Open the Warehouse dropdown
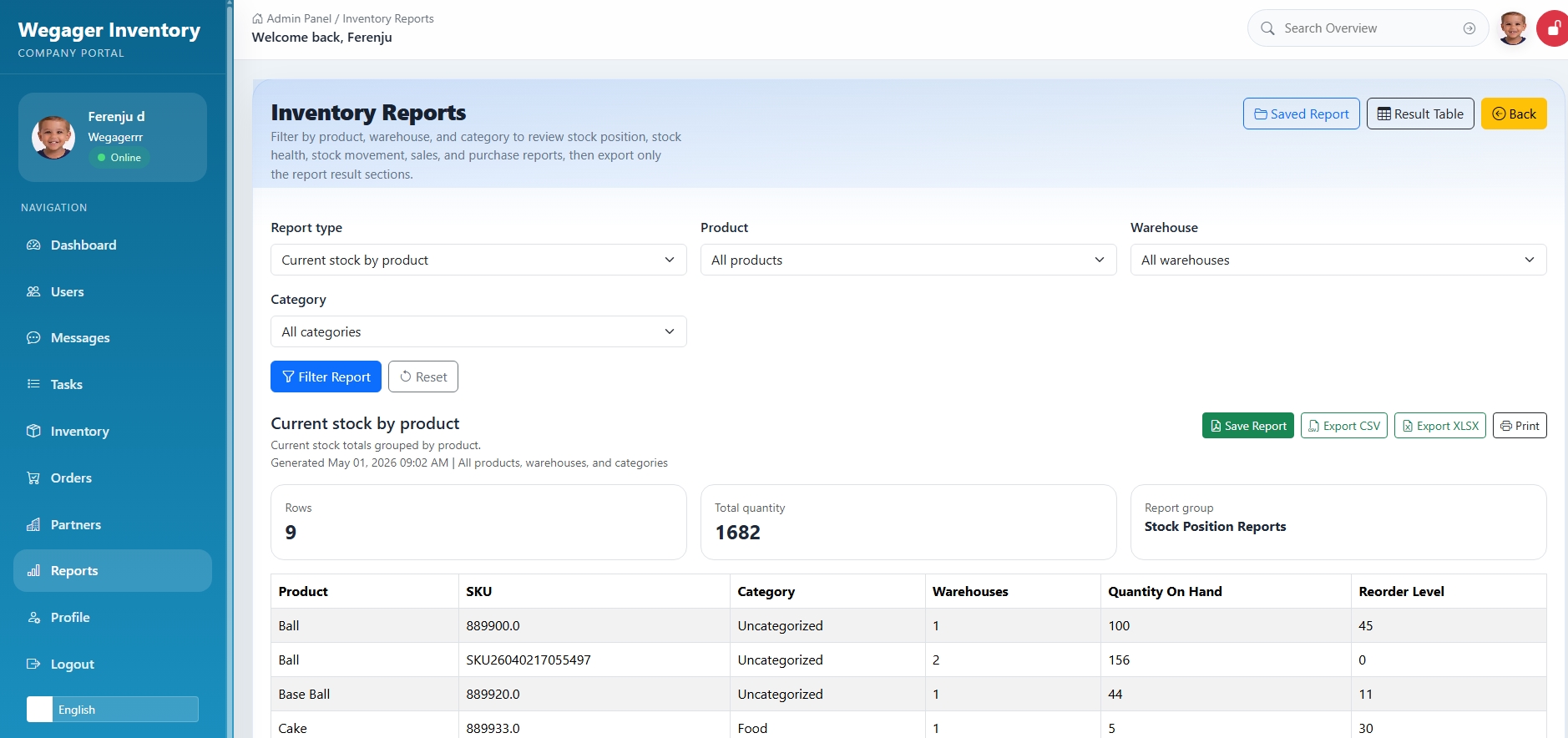The image size is (1568, 738). click(1338, 260)
